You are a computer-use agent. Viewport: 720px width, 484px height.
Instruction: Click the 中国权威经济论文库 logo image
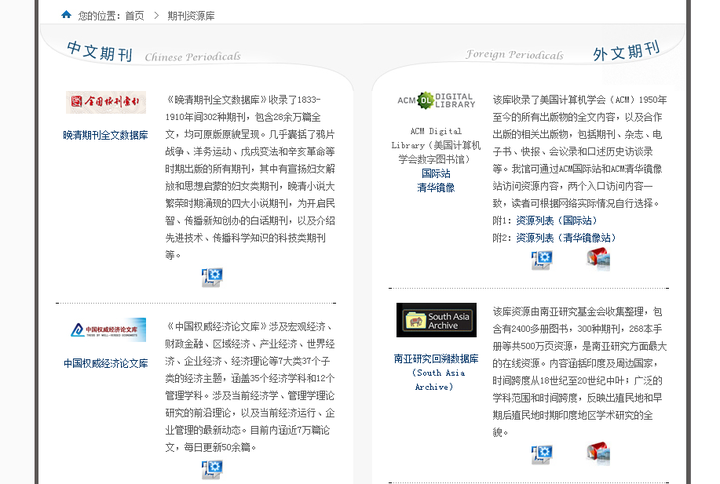point(106,330)
